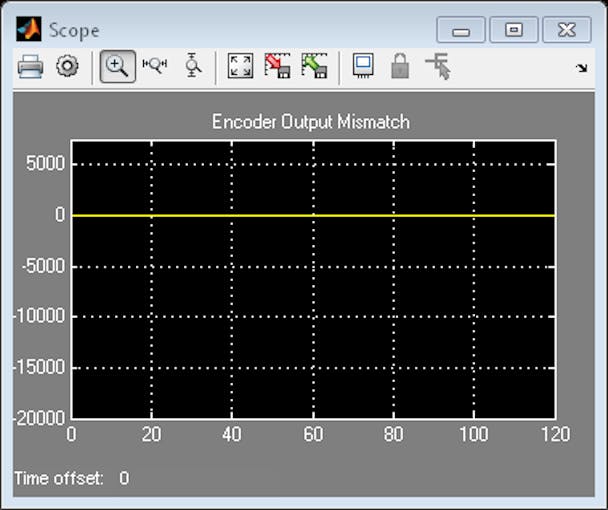Toggle the floating scope icon
This screenshot has height=510, width=608.
click(363, 65)
